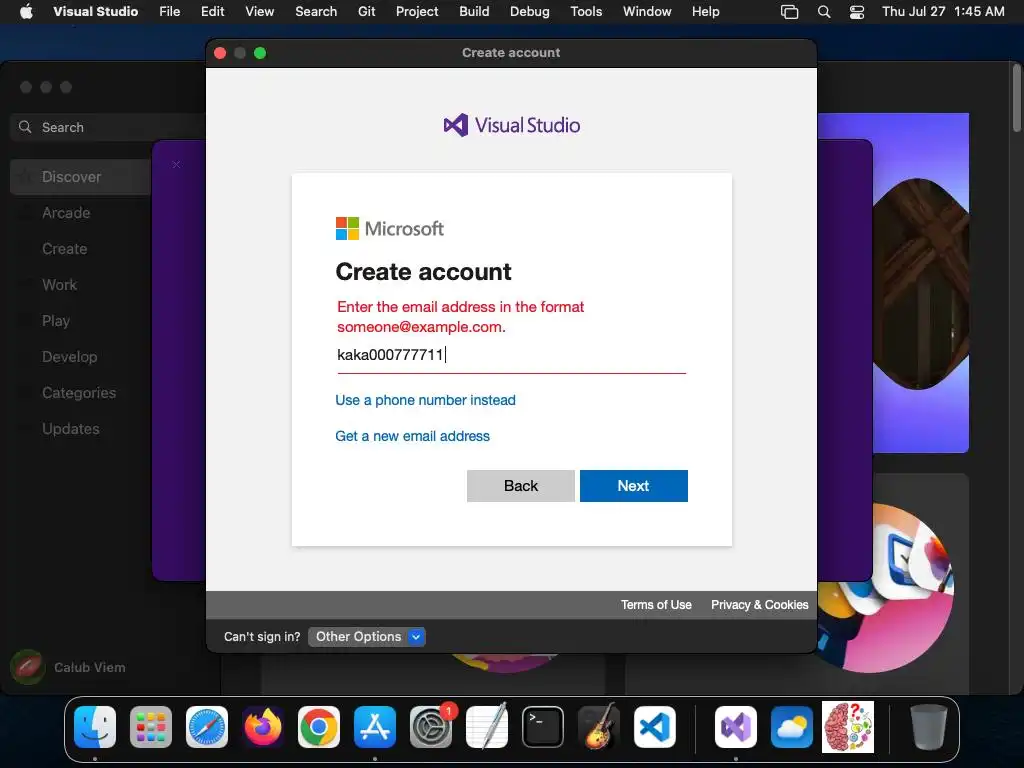Click the Visual Studio logo in dialog

pyautogui.click(x=511, y=125)
